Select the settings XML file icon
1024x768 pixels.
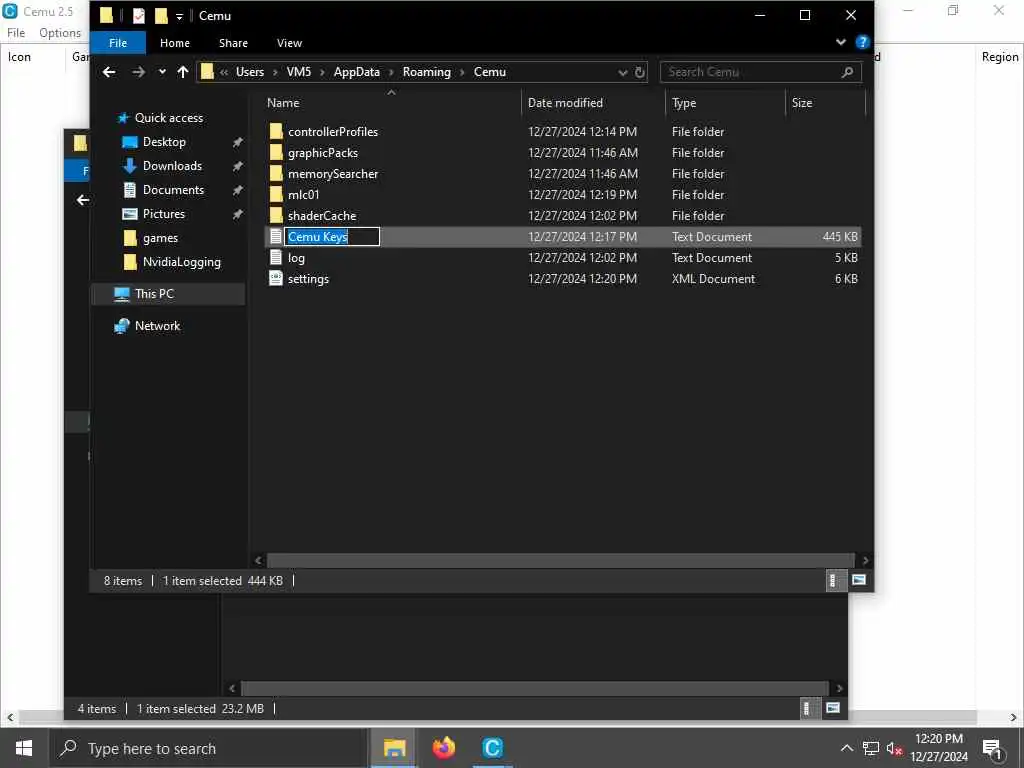pos(276,278)
